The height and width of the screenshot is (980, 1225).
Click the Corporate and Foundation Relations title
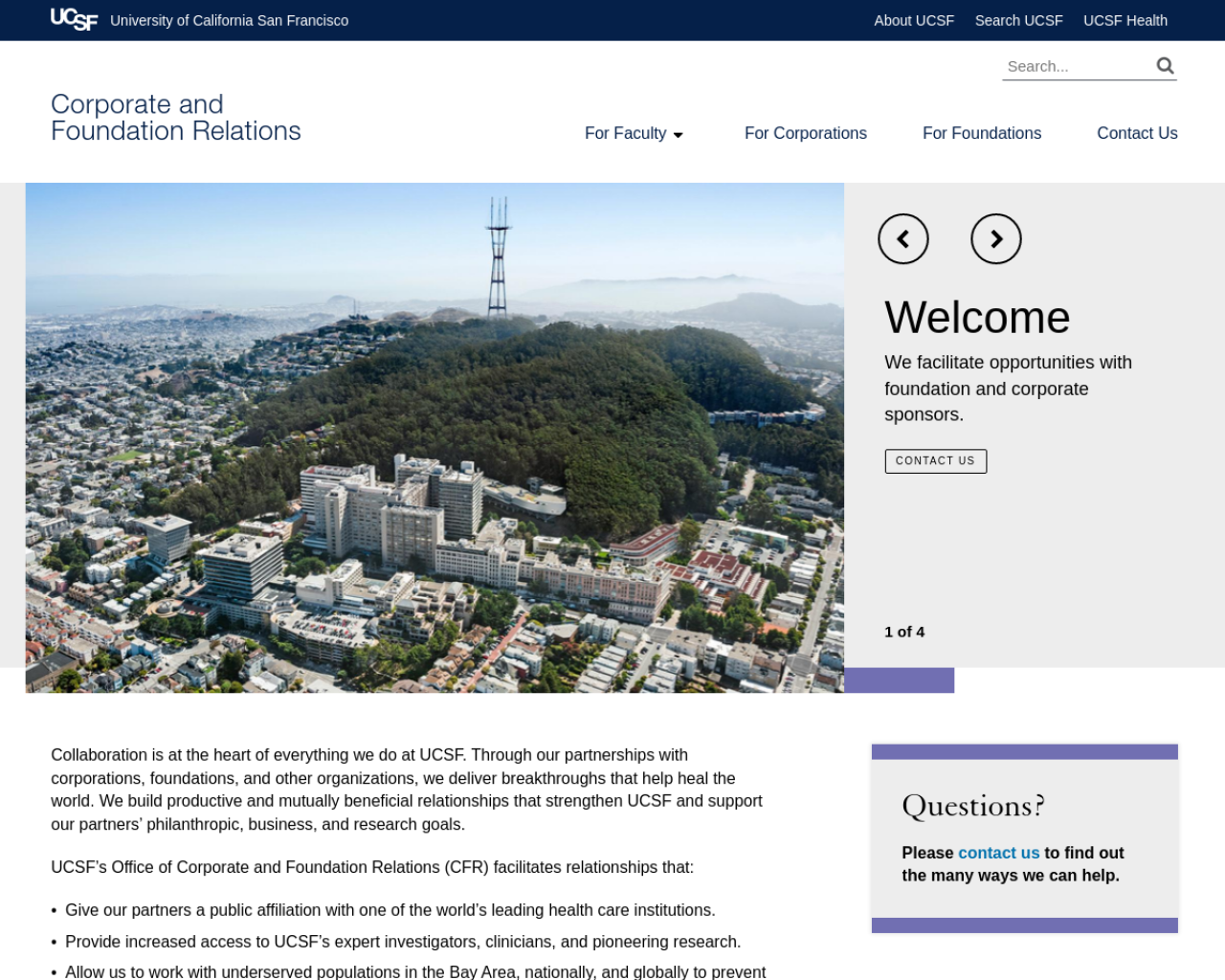[x=175, y=117]
